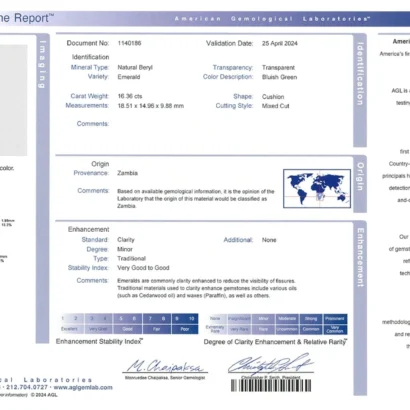This screenshot has width=410, height=410.
Task: Click transparency value "Transparent"
Action: pos(278,68)
